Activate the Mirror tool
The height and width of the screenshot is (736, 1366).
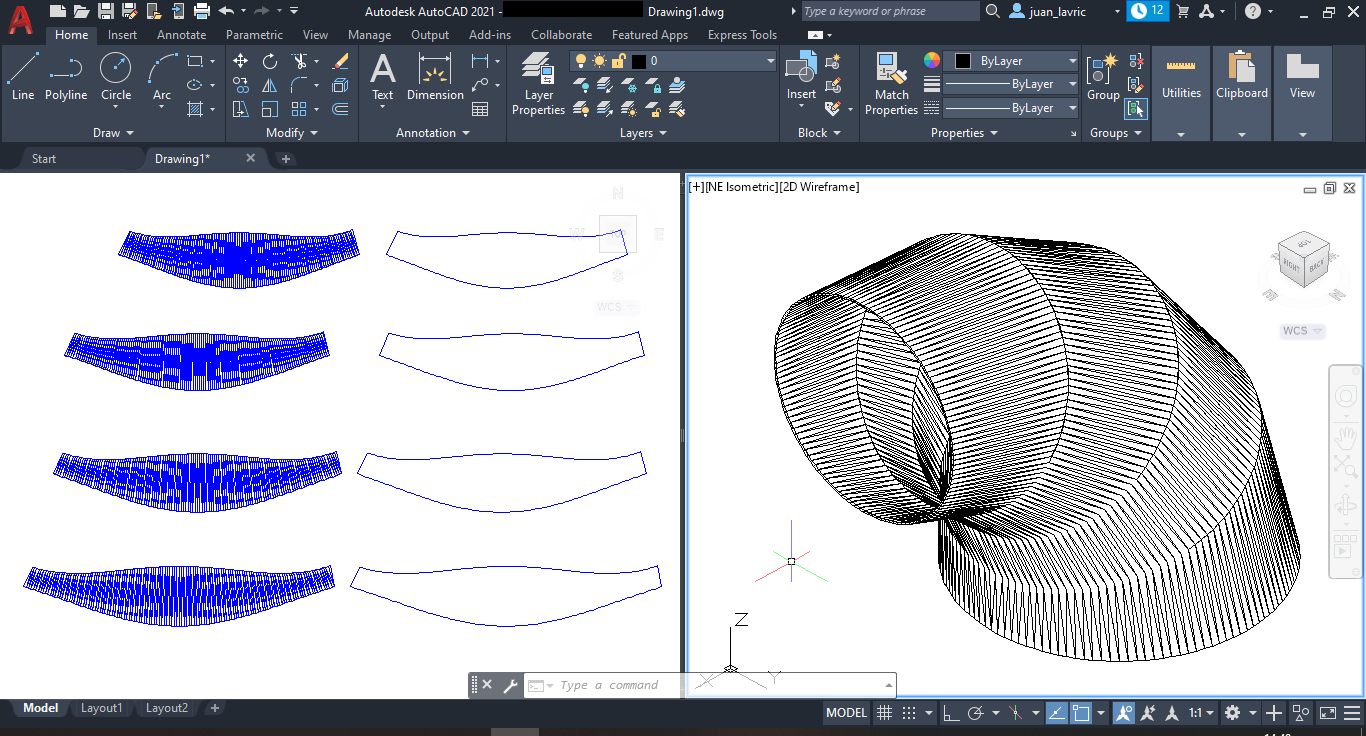click(x=270, y=85)
